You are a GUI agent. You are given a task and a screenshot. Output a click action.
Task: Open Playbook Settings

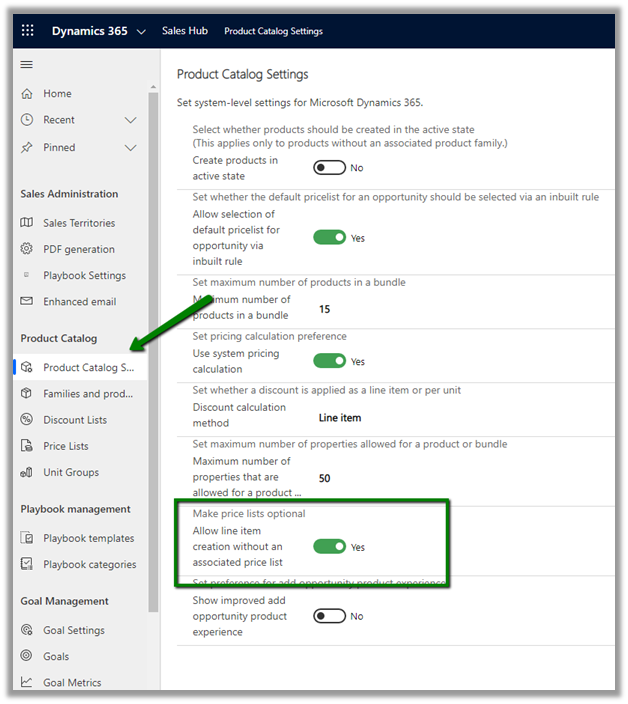pyautogui.click(x=84, y=275)
